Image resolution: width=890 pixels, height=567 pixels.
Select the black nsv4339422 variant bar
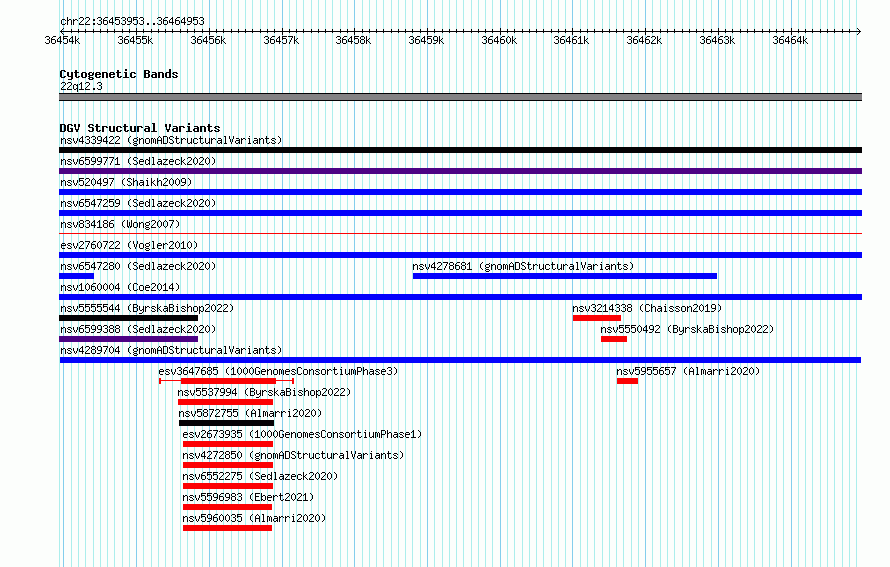point(460,150)
